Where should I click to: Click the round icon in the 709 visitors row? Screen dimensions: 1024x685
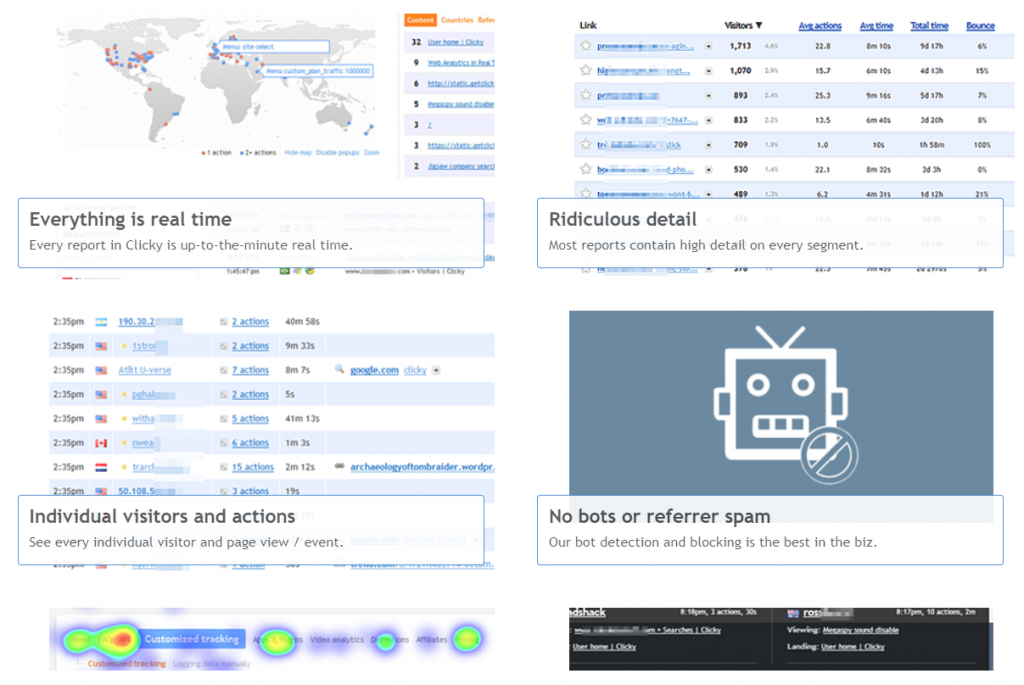pos(709,145)
